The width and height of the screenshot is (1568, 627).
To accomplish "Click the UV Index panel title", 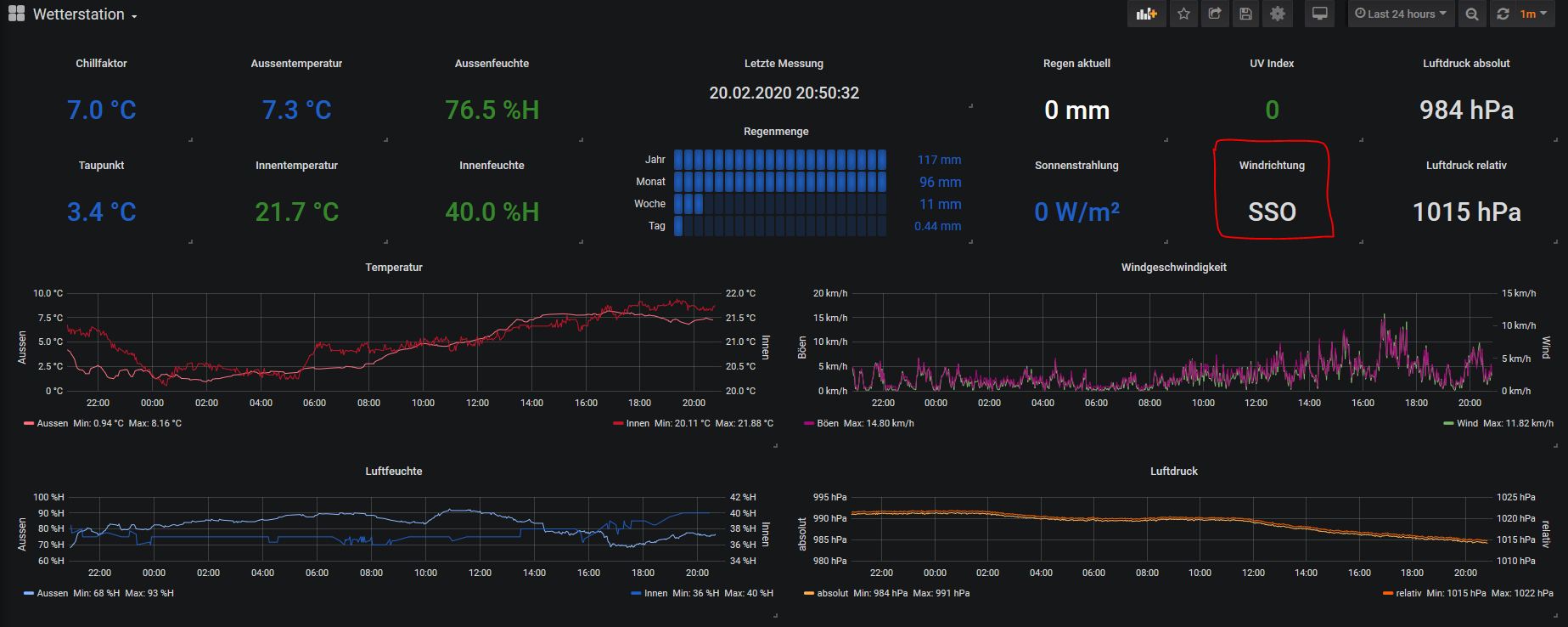I will pyautogui.click(x=1272, y=64).
